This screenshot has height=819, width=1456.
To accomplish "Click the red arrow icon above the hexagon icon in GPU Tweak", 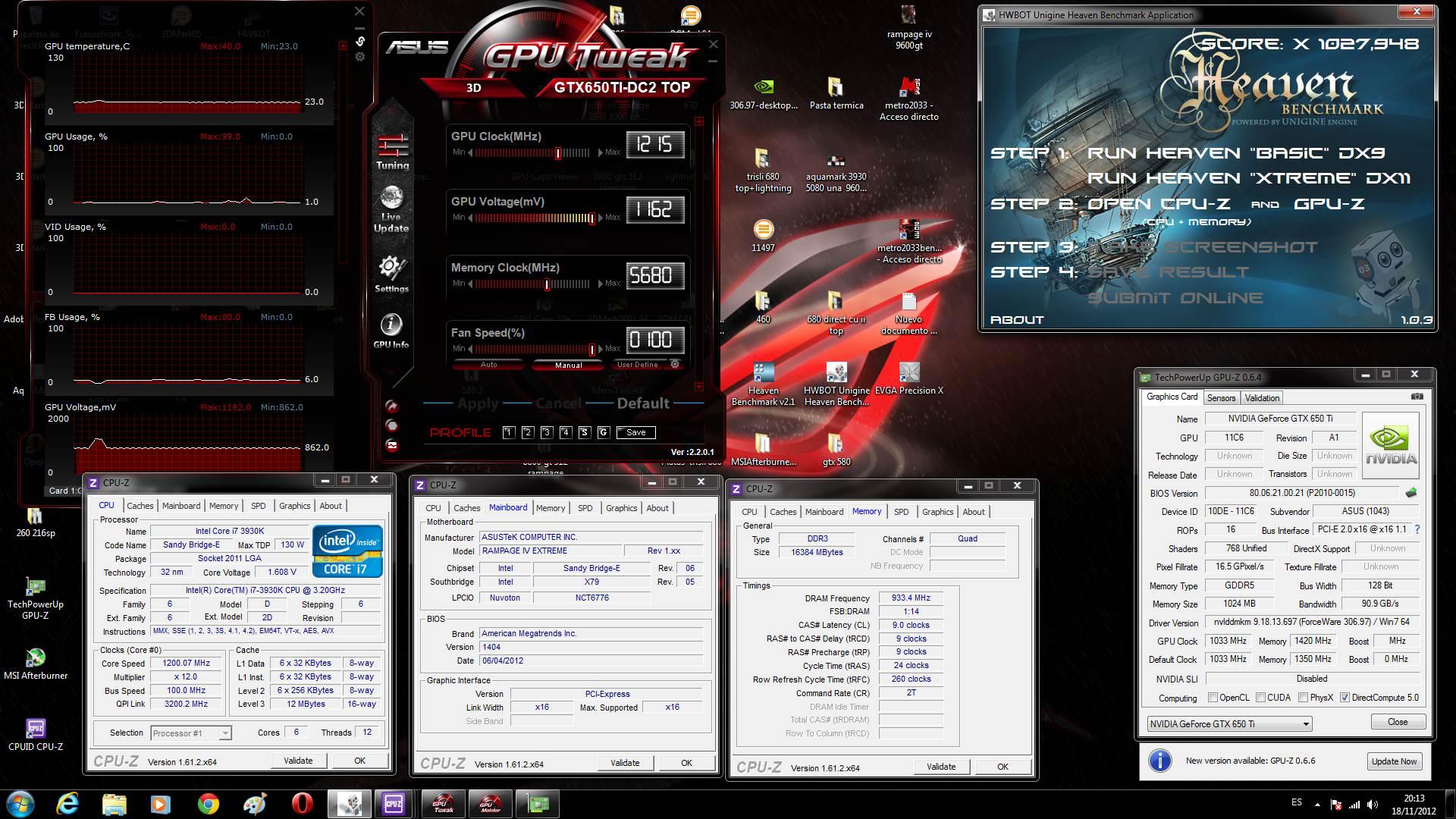I will [392, 406].
